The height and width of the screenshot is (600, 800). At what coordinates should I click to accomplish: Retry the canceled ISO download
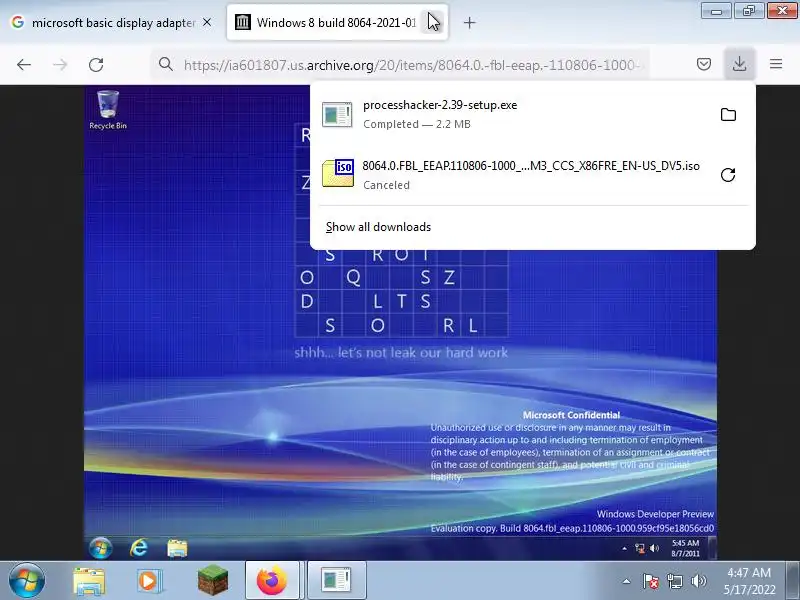728,175
